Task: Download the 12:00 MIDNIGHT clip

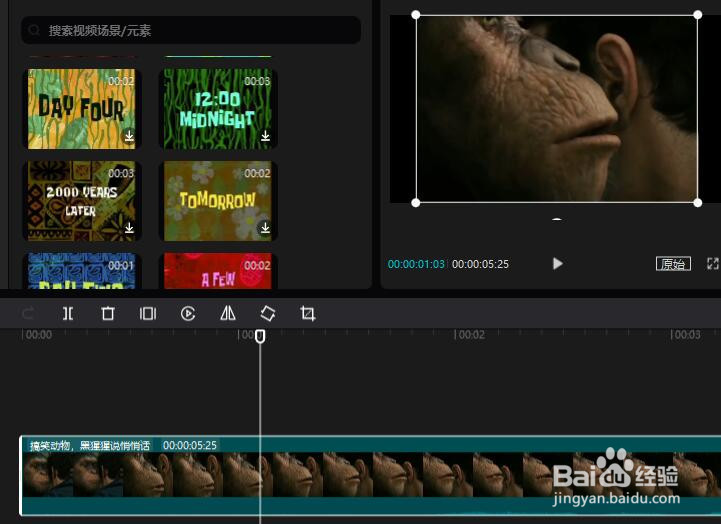Action: [x=265, y=136]
